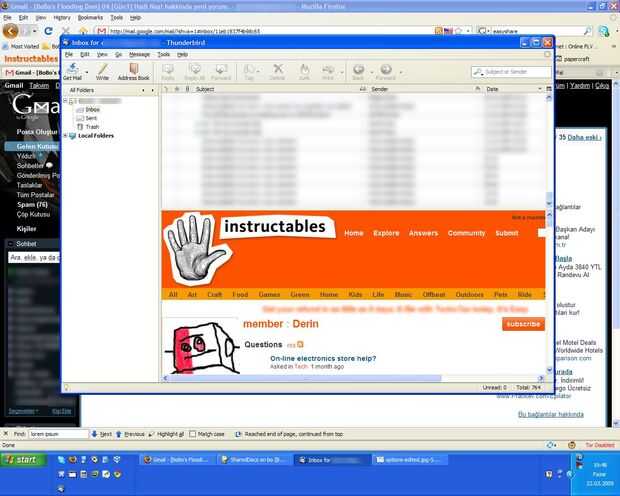The image size is (620, 496).
Task: Close the Firefox find bar
Action: [x=6, y=434]
